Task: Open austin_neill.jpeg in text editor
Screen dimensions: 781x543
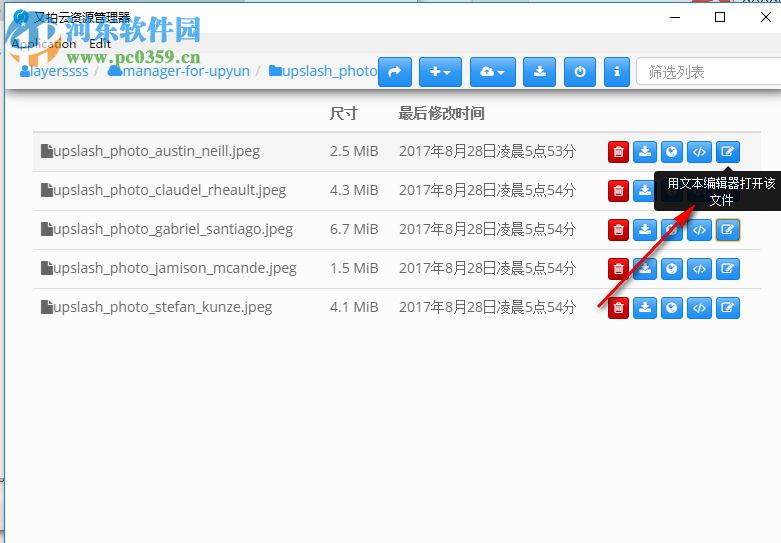Action: (728, 152)
